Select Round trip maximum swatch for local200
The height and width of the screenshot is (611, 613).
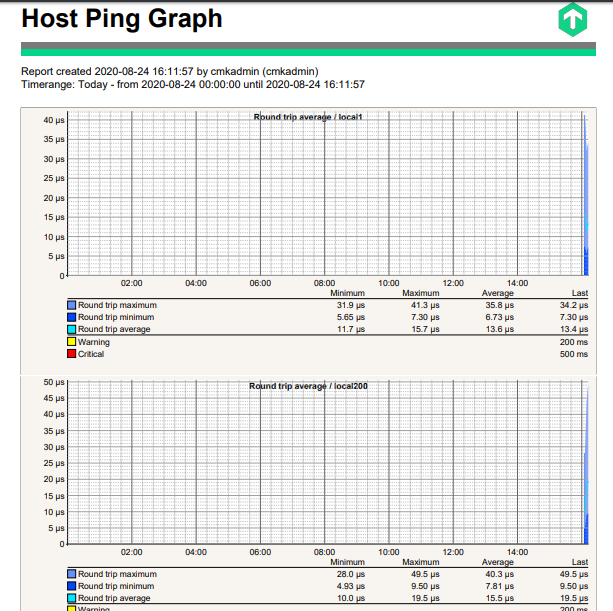[71, 574]
